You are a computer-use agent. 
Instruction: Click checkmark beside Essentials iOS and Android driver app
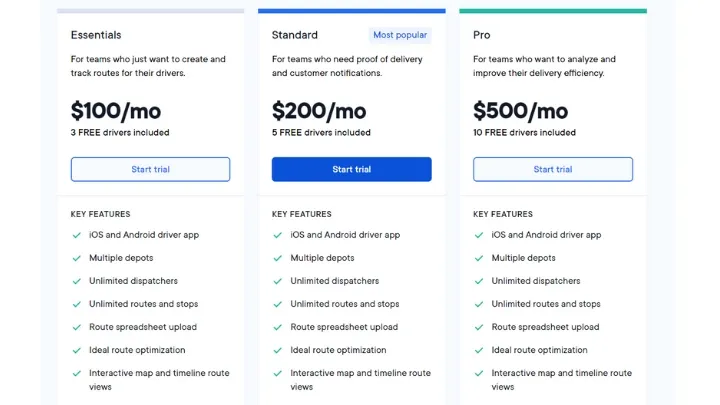click(77, 235)
